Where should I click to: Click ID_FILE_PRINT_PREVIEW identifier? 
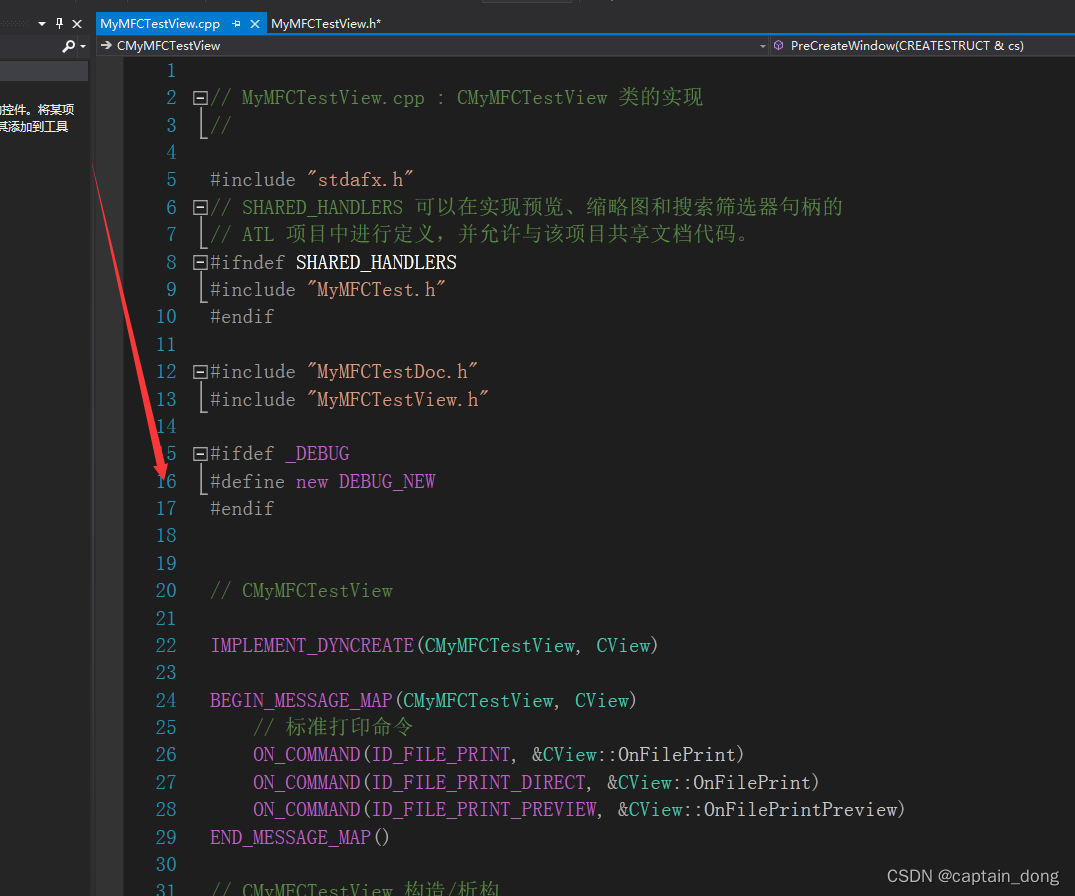pos(483,810)
